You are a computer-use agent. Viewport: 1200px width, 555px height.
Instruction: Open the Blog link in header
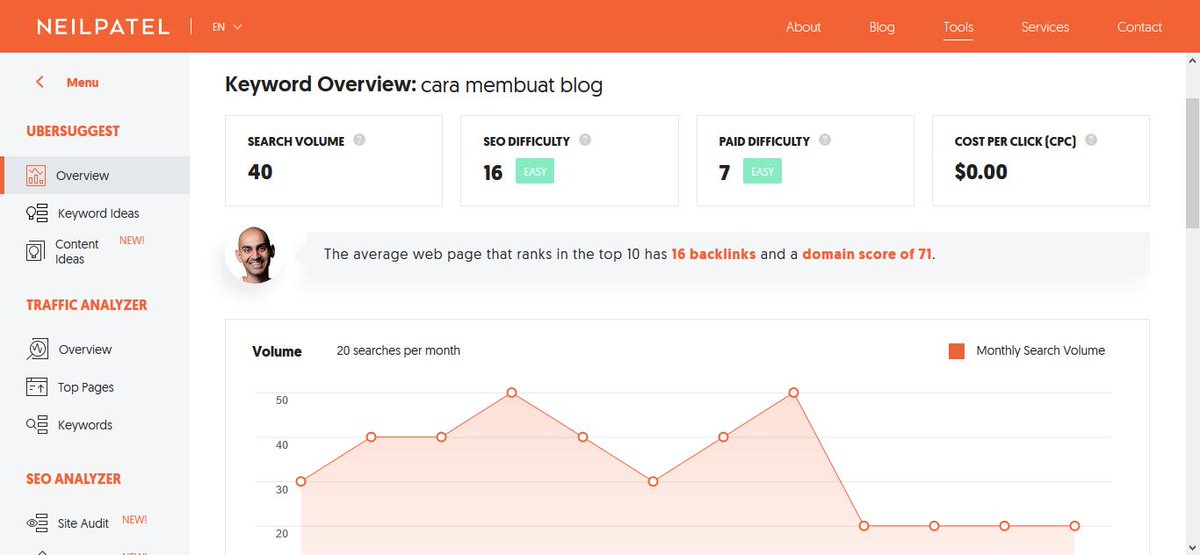(x=882, y=27)
